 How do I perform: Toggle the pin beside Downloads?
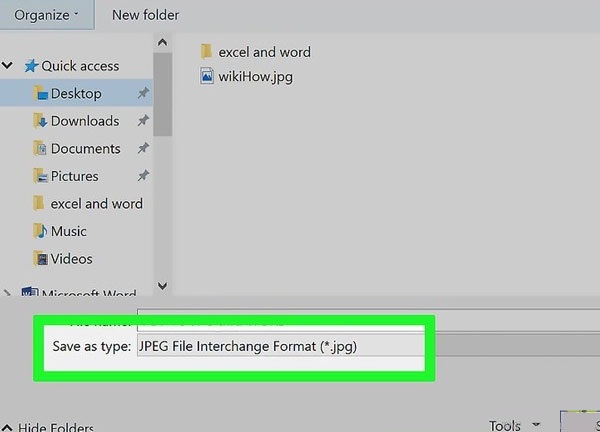point(143,121)
